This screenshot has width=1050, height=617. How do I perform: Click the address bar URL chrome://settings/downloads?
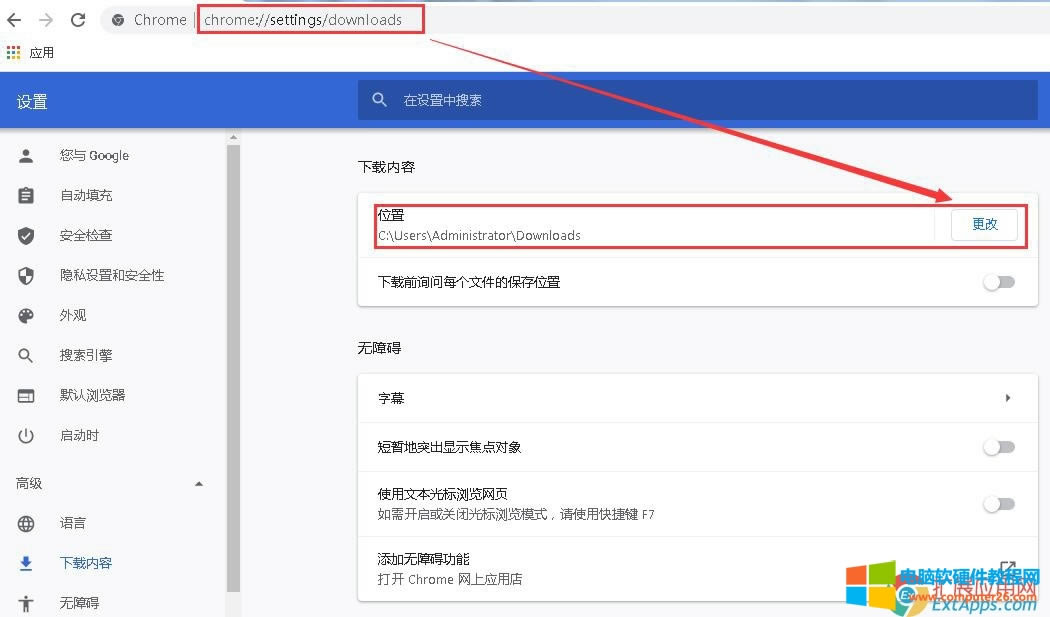pyautogui.click(x=303, y=20)
